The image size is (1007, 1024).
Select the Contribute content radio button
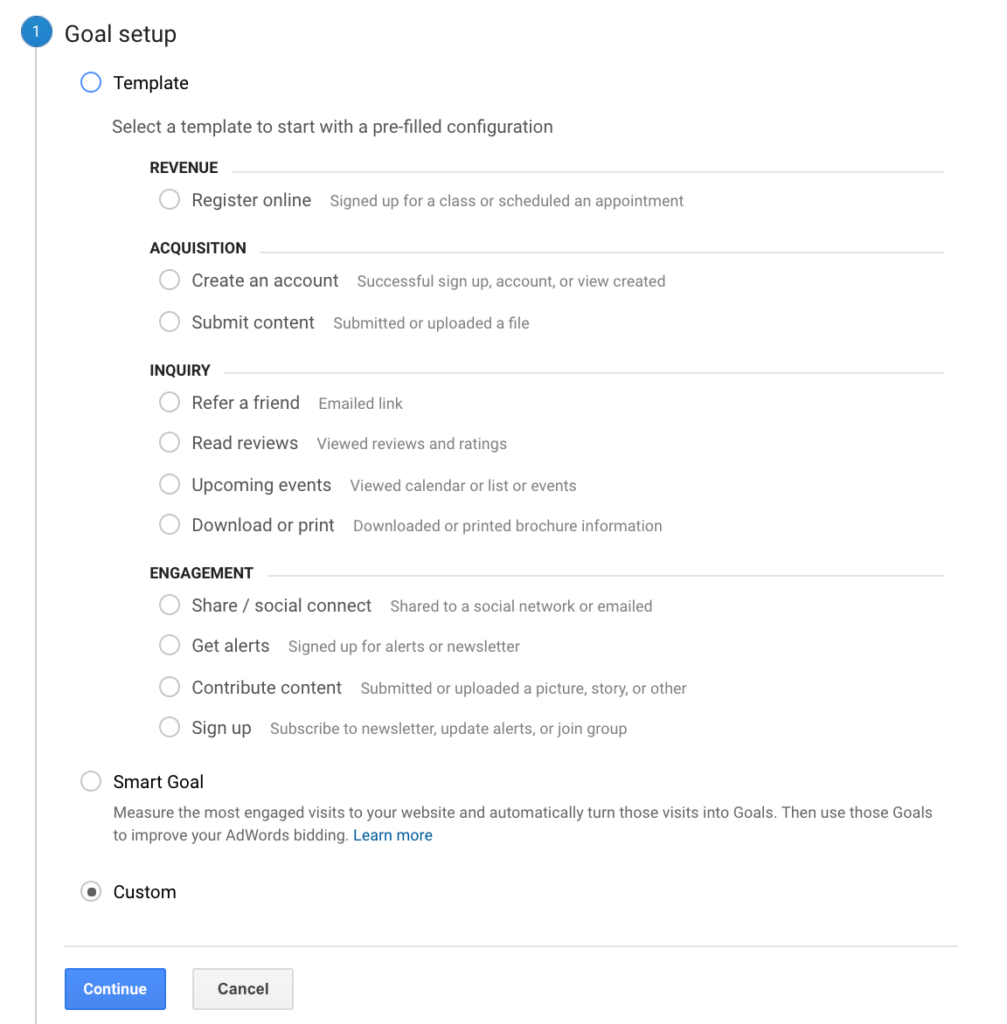coord(170,688)
